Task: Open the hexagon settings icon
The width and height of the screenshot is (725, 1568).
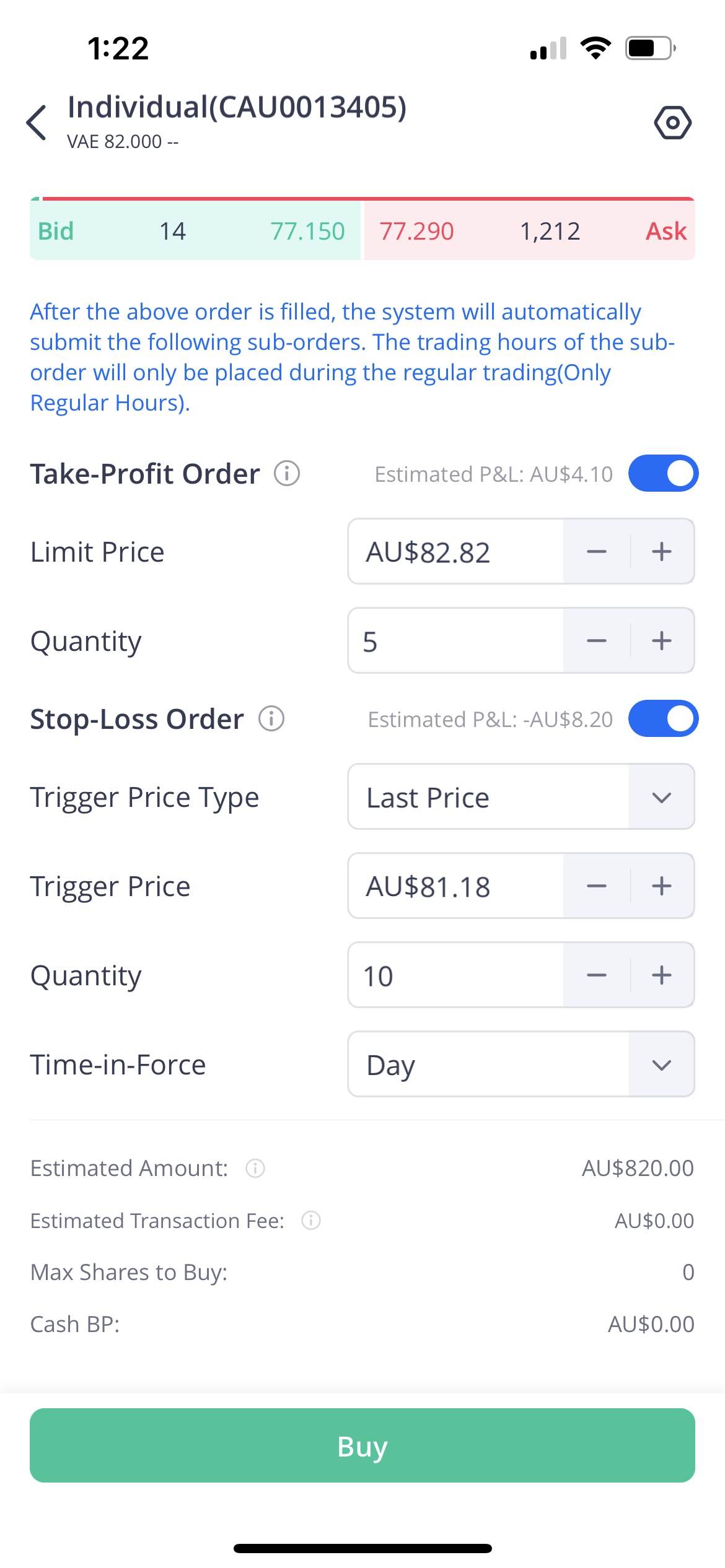Action: 672,123
